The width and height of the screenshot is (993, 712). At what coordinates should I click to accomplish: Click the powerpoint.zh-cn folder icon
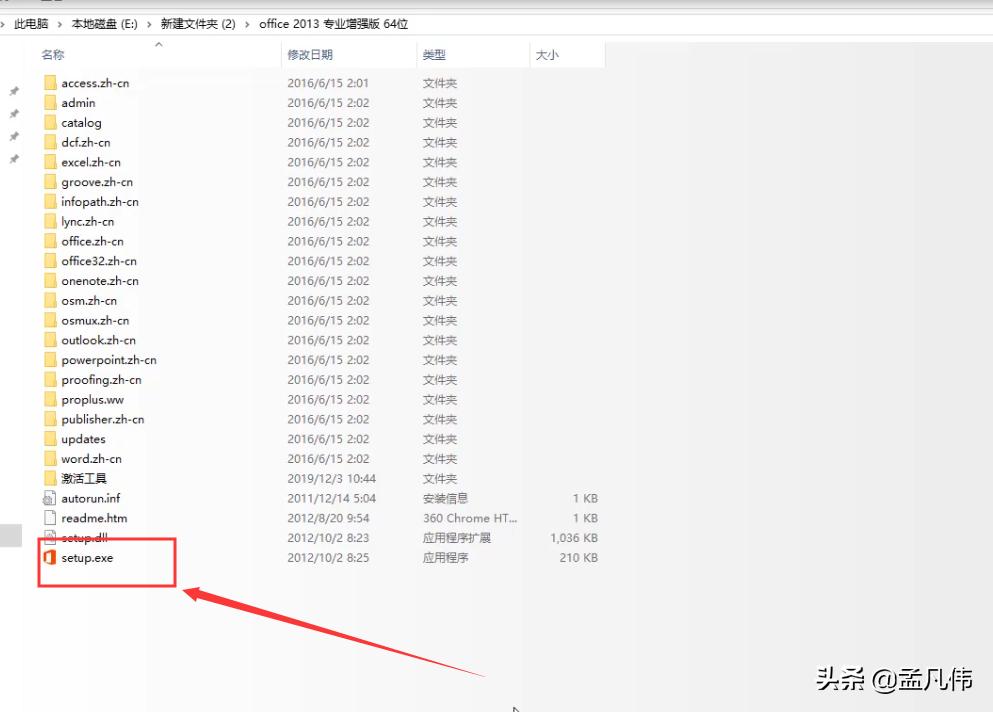coord(51,360)
